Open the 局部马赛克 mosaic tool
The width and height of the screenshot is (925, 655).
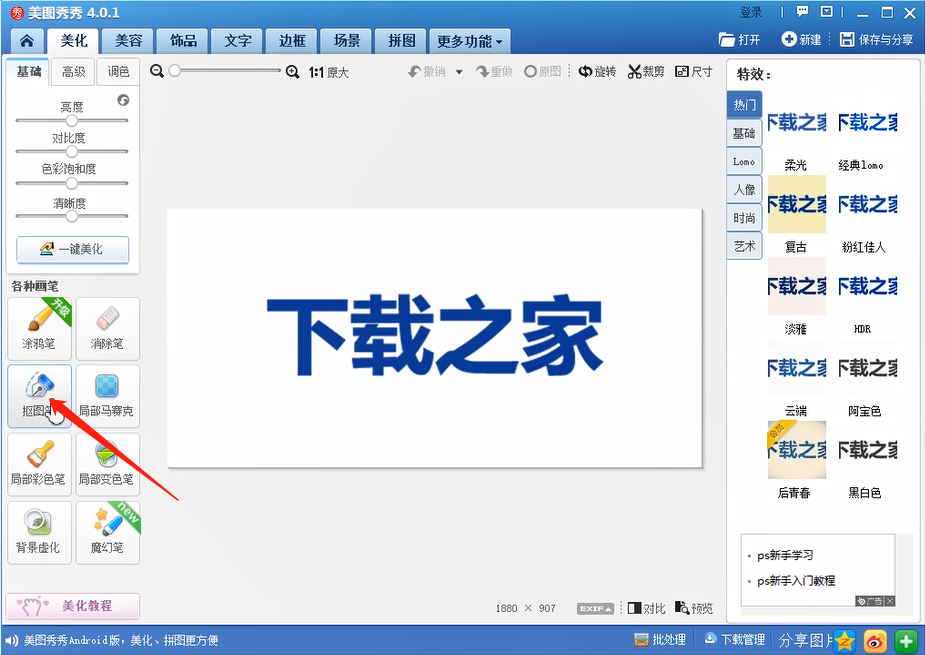coord(107,396)
